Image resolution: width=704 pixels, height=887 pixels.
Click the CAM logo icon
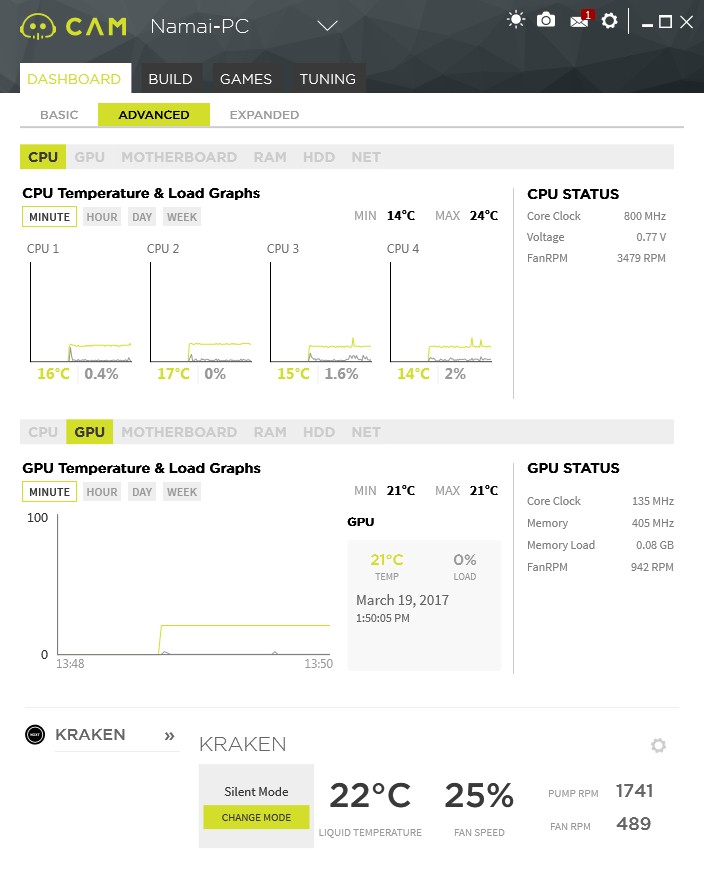tap(38, 27)
